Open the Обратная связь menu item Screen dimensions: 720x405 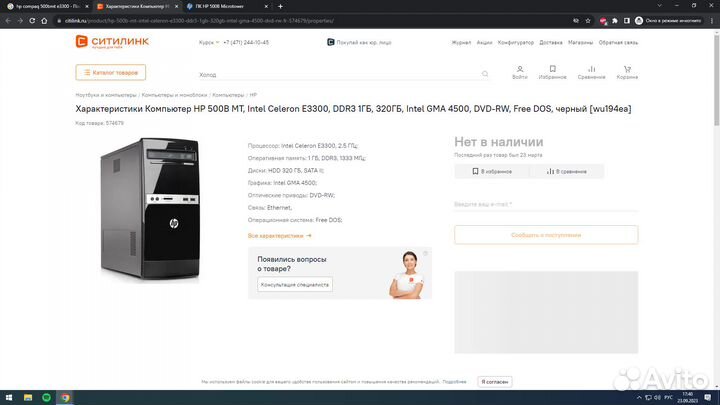[x=618, y=42]
